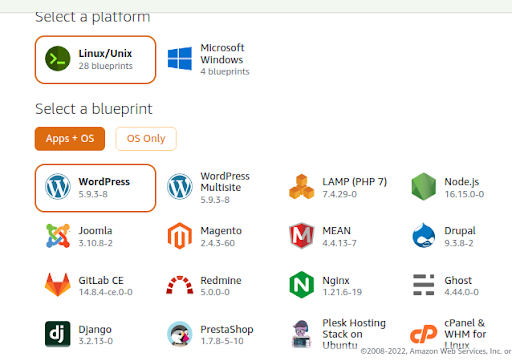Click the Select a blueprint heading
512x361 pixels.
[94, 109]
